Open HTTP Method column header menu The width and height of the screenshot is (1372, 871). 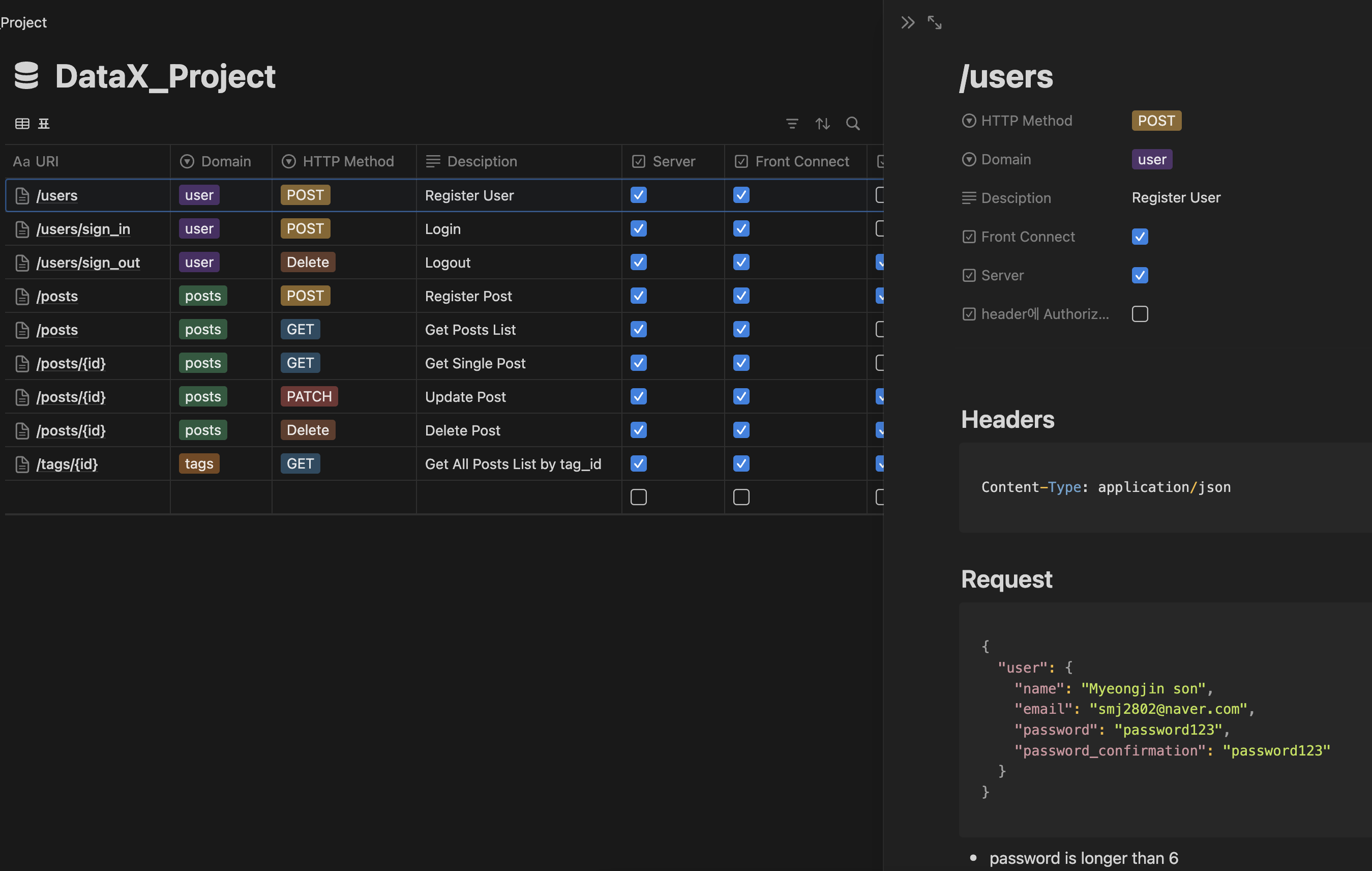(344, 161)
